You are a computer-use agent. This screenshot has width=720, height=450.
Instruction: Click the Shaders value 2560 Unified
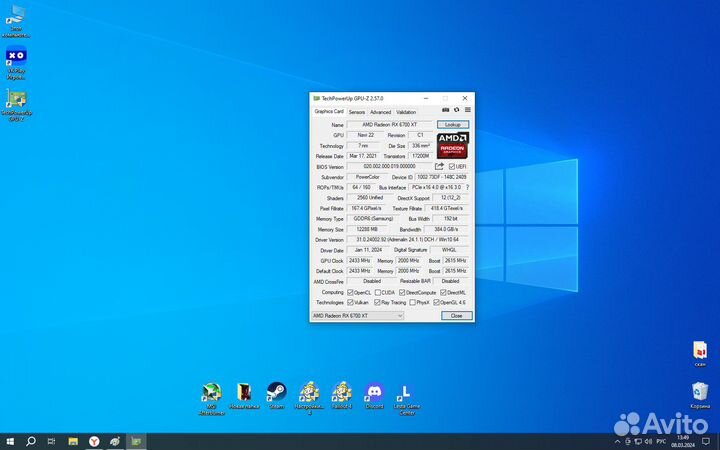pos(370,197)
